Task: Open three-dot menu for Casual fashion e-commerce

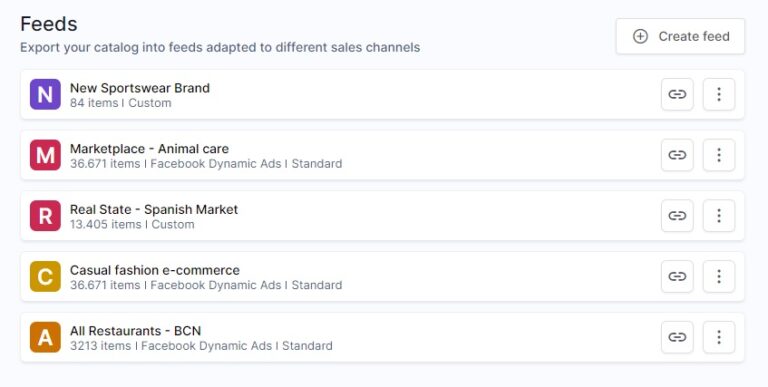Action: click(719, 276)
